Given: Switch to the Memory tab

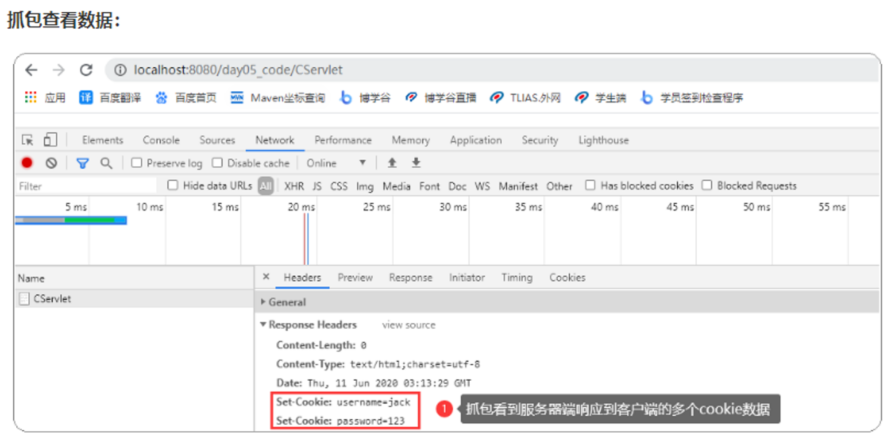Looking at the screenshot, I should (411, 140).
